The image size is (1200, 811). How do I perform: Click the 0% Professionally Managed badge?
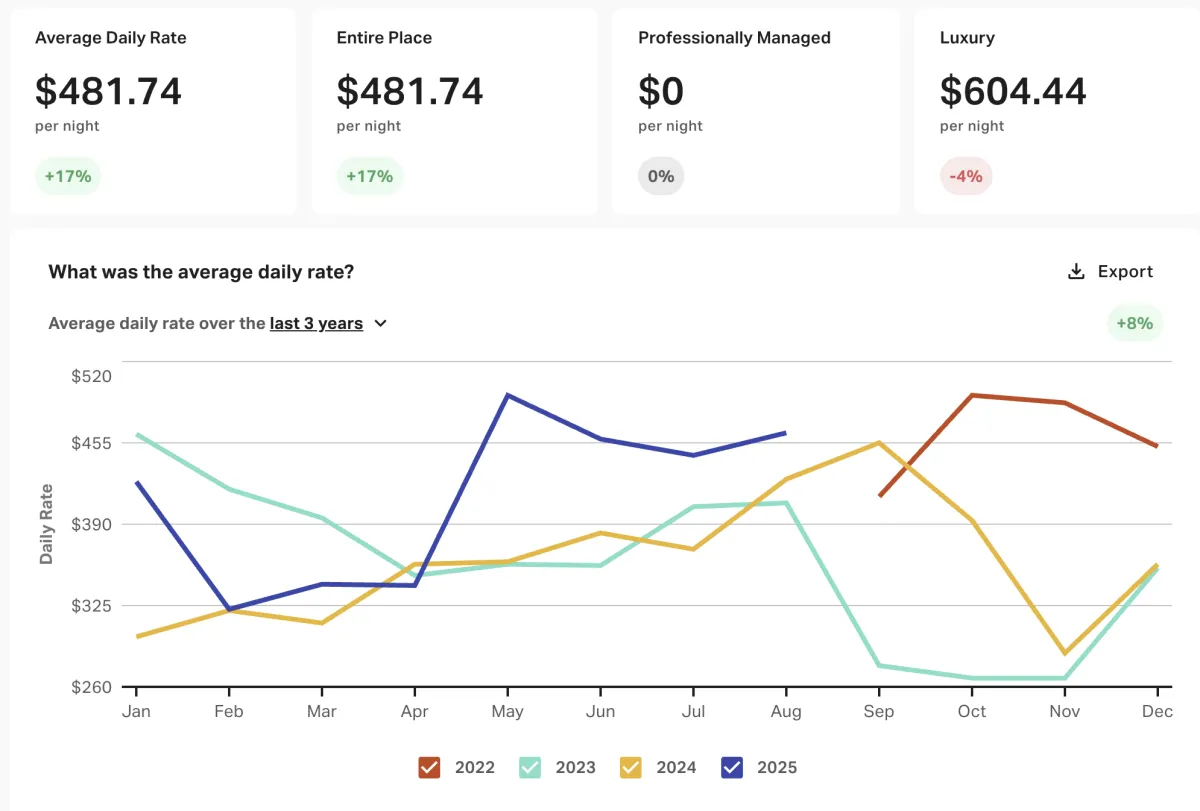661,177
